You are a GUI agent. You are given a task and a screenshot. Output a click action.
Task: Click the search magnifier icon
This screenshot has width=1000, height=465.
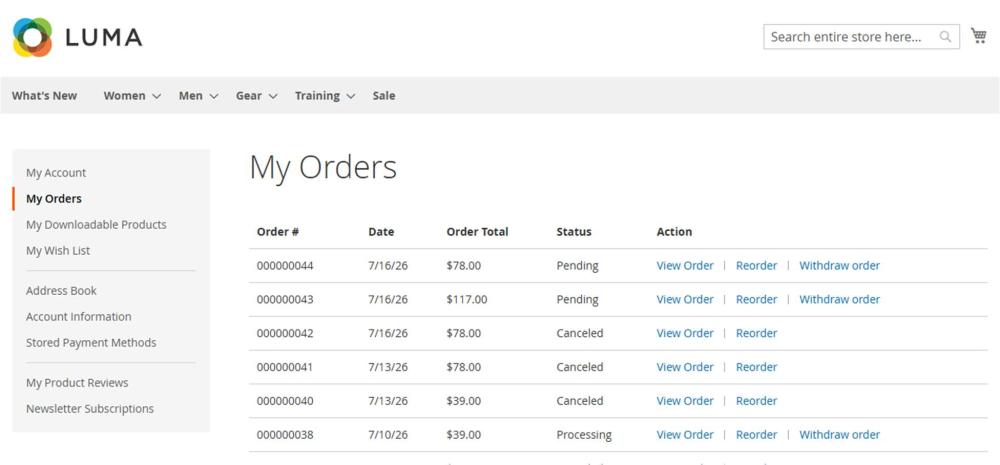coord(945,37)
